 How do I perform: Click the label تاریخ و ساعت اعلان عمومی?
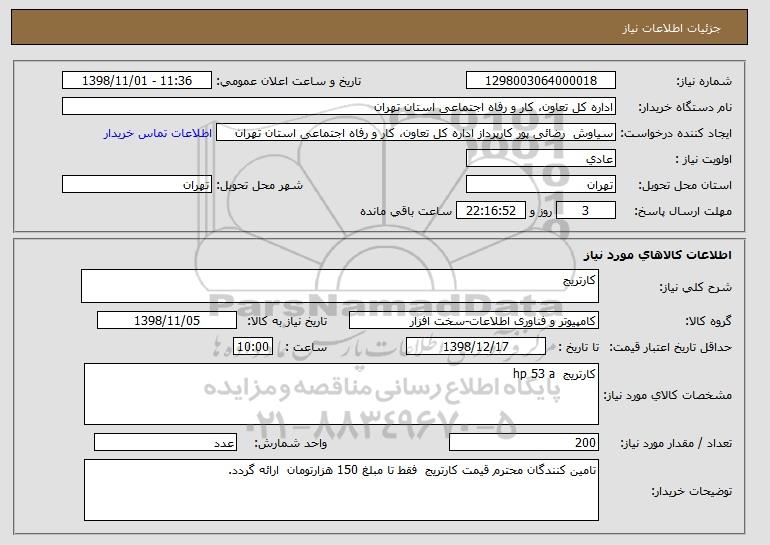[x=289, y=81]
